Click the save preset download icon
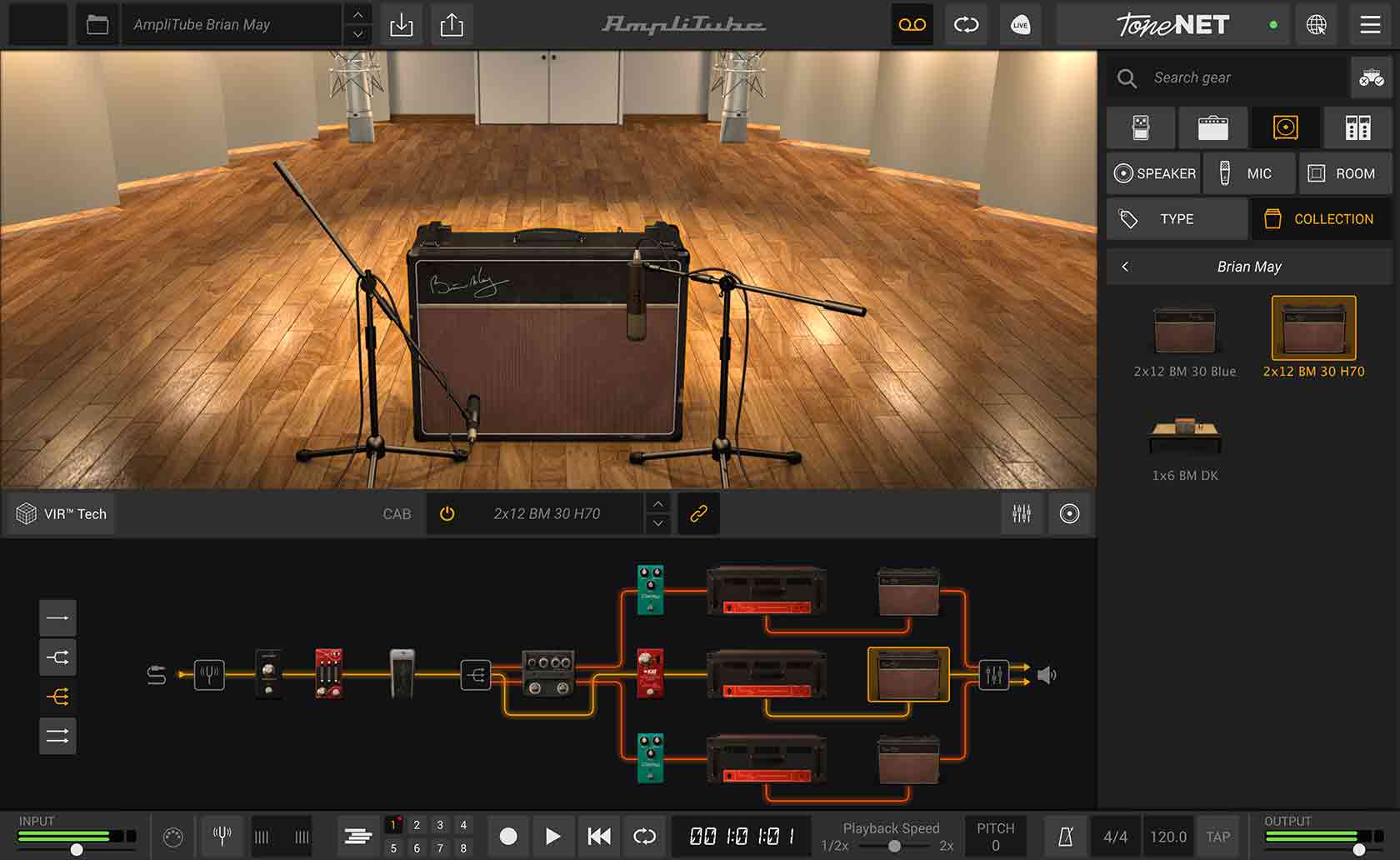Image resolution: width=1400 pixels, height=860 pixels. 401,25
